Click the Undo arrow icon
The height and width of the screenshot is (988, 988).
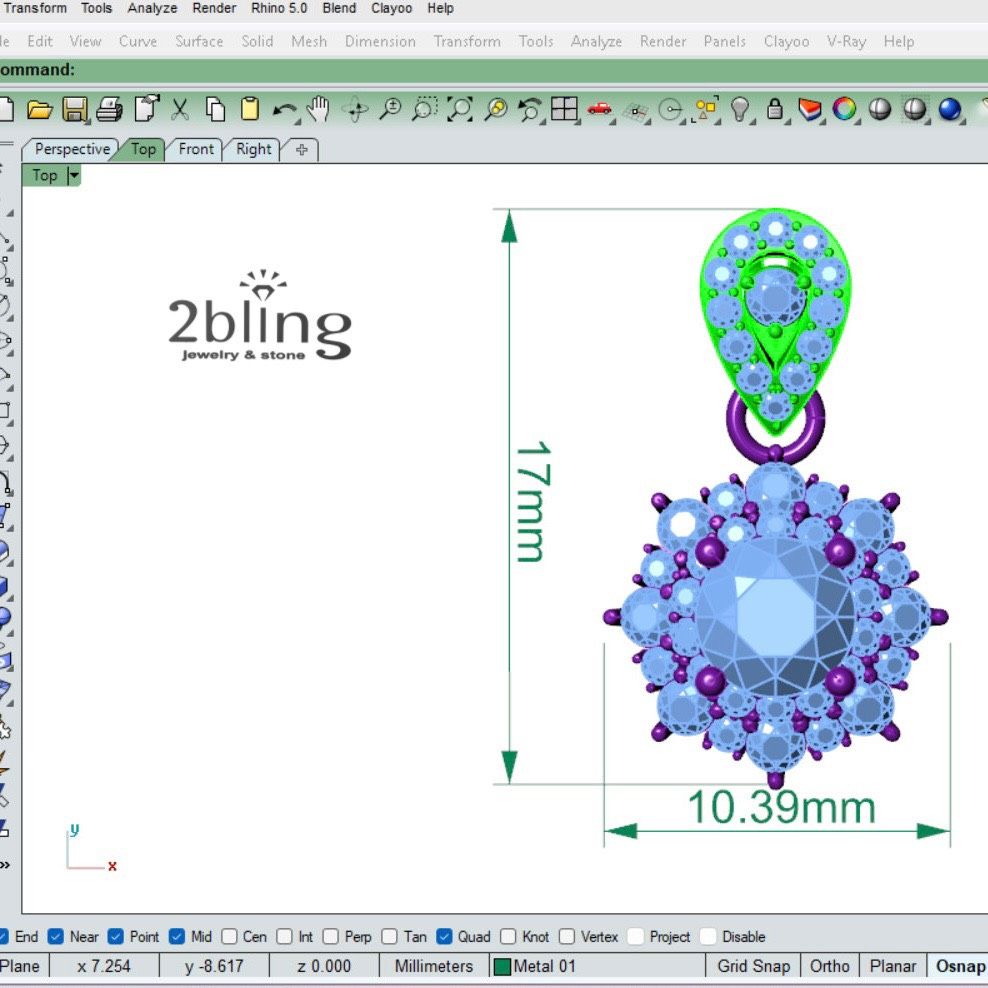tap(285, 109)
